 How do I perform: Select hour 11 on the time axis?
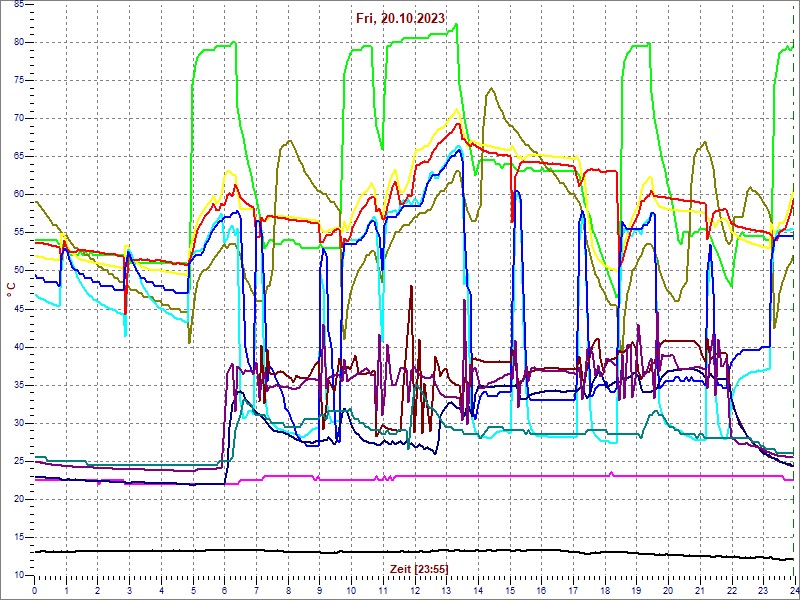pyautogui.click(x=382, y=590)
